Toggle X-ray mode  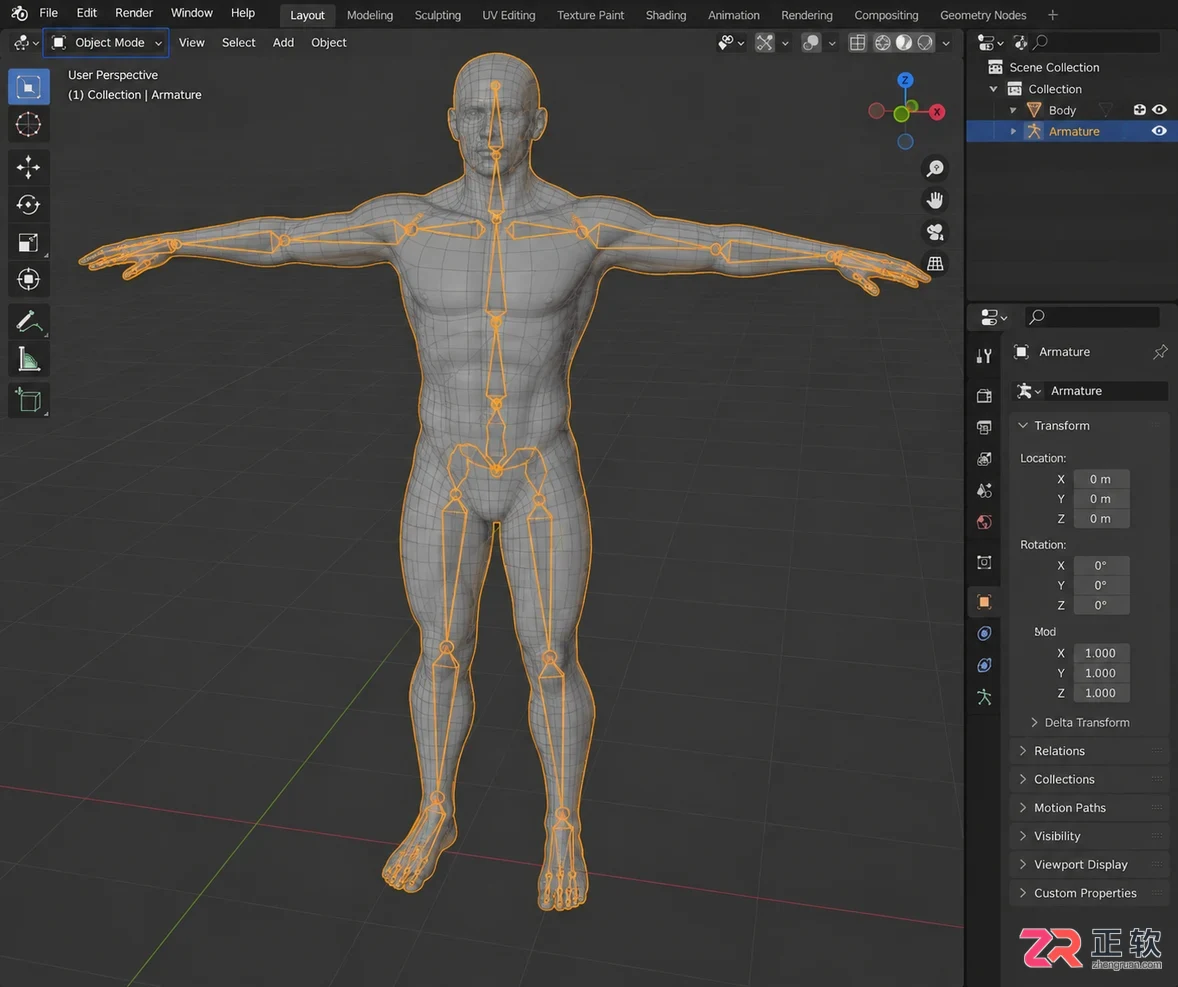857,43
